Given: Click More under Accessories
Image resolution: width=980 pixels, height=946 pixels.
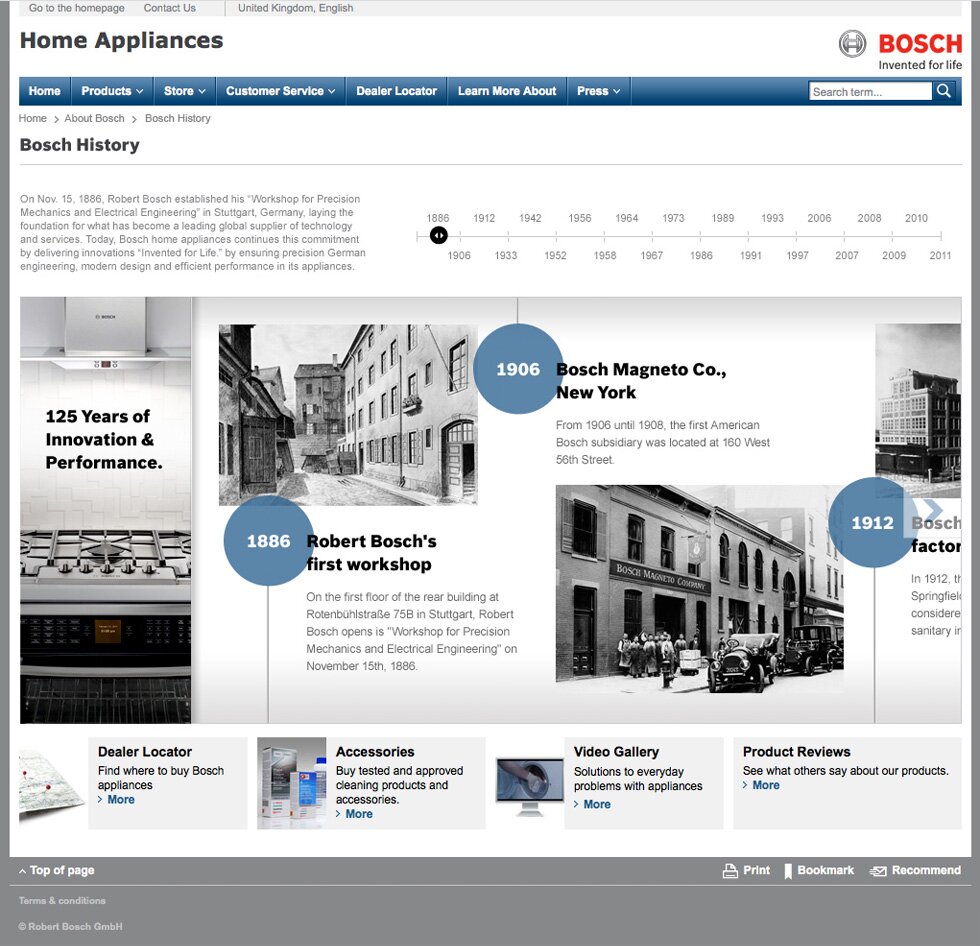Looking at the screenshot, I should (x=359, y=814).
